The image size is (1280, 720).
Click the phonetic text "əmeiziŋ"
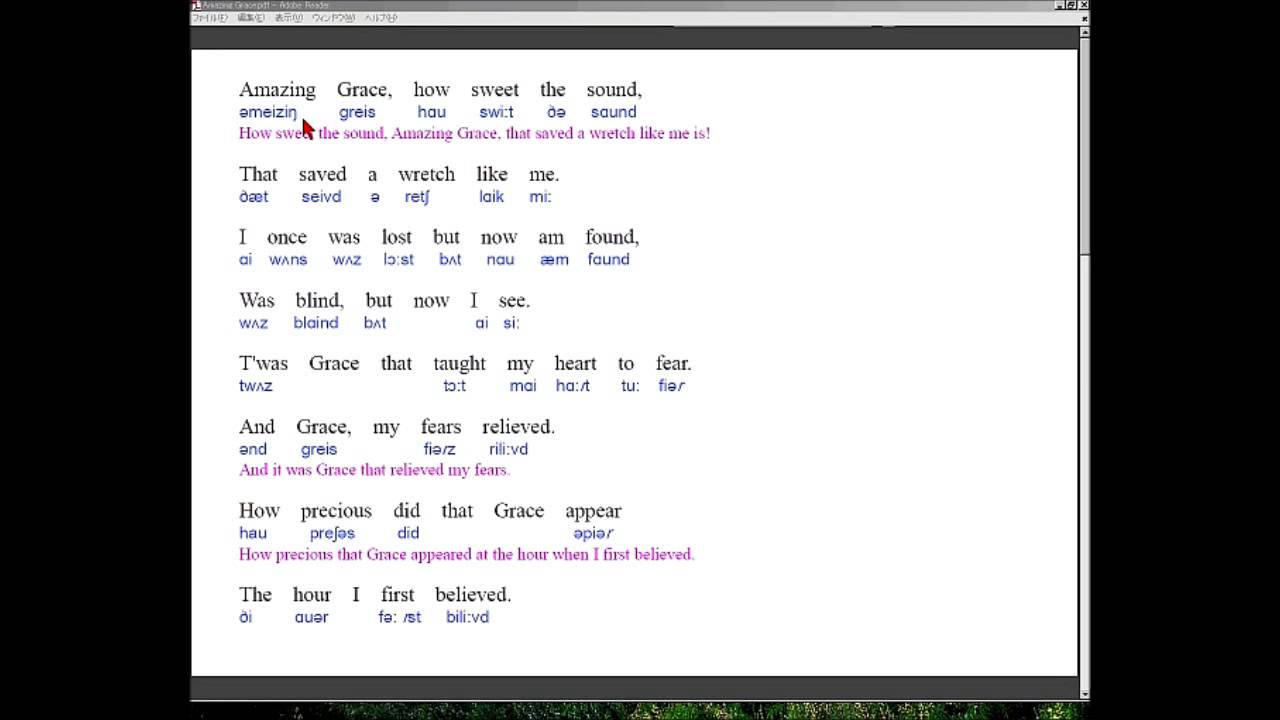point(268,112)
